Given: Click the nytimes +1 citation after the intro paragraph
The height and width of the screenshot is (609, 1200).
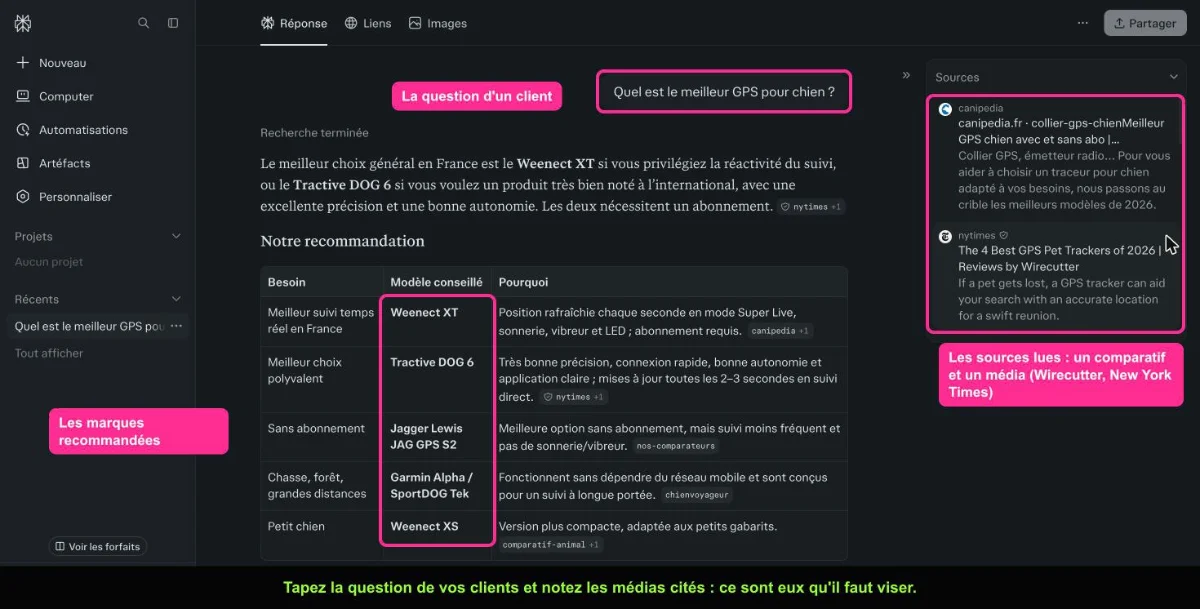Looking at the screenshot, I should click(x=811, y=207).
